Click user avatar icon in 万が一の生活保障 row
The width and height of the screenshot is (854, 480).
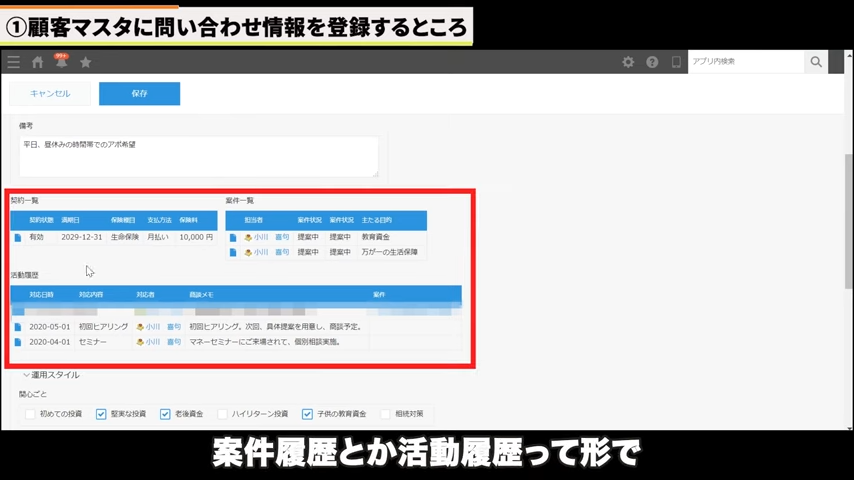tap(248, 253)
